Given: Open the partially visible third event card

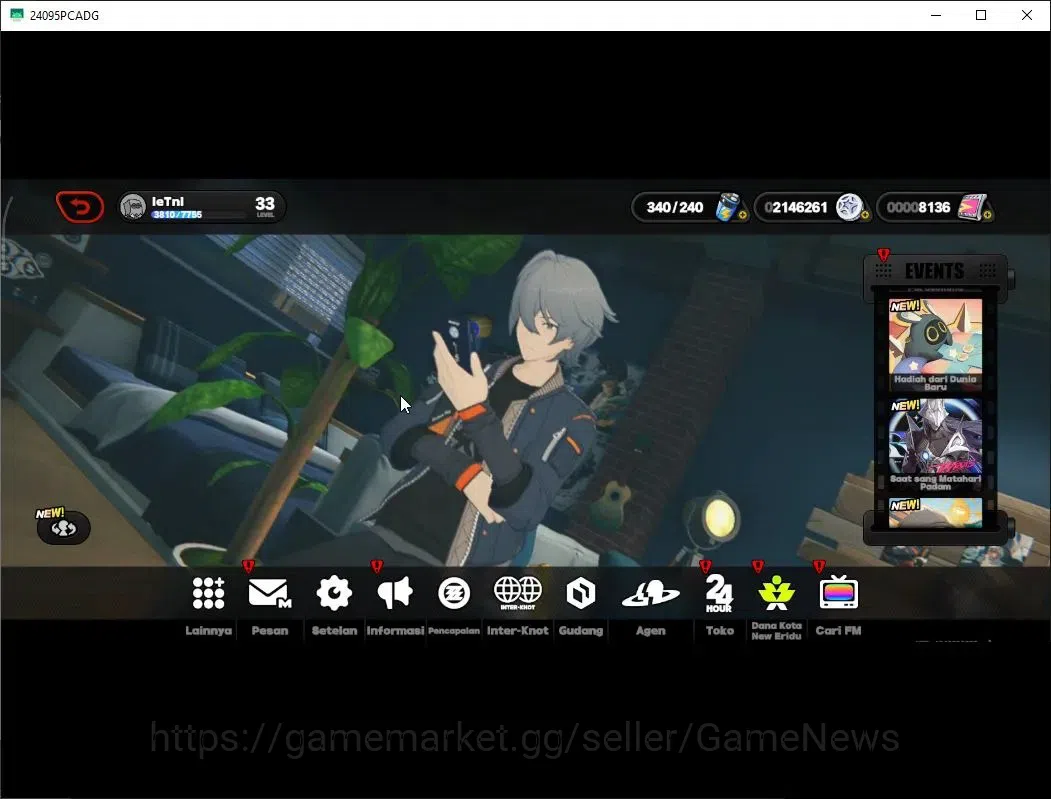Looking at the screenshot, I should point(935,513).
